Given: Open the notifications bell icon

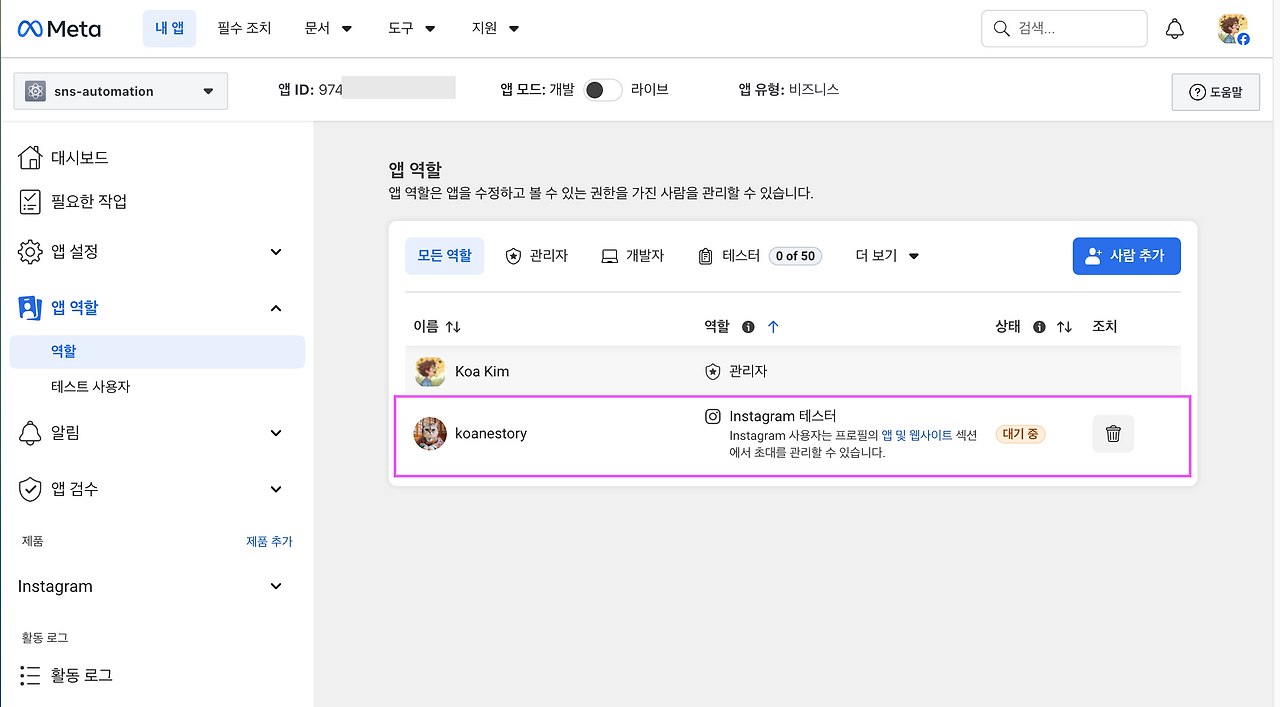Looking at the screenshot, I should (x=1175, y=29).
